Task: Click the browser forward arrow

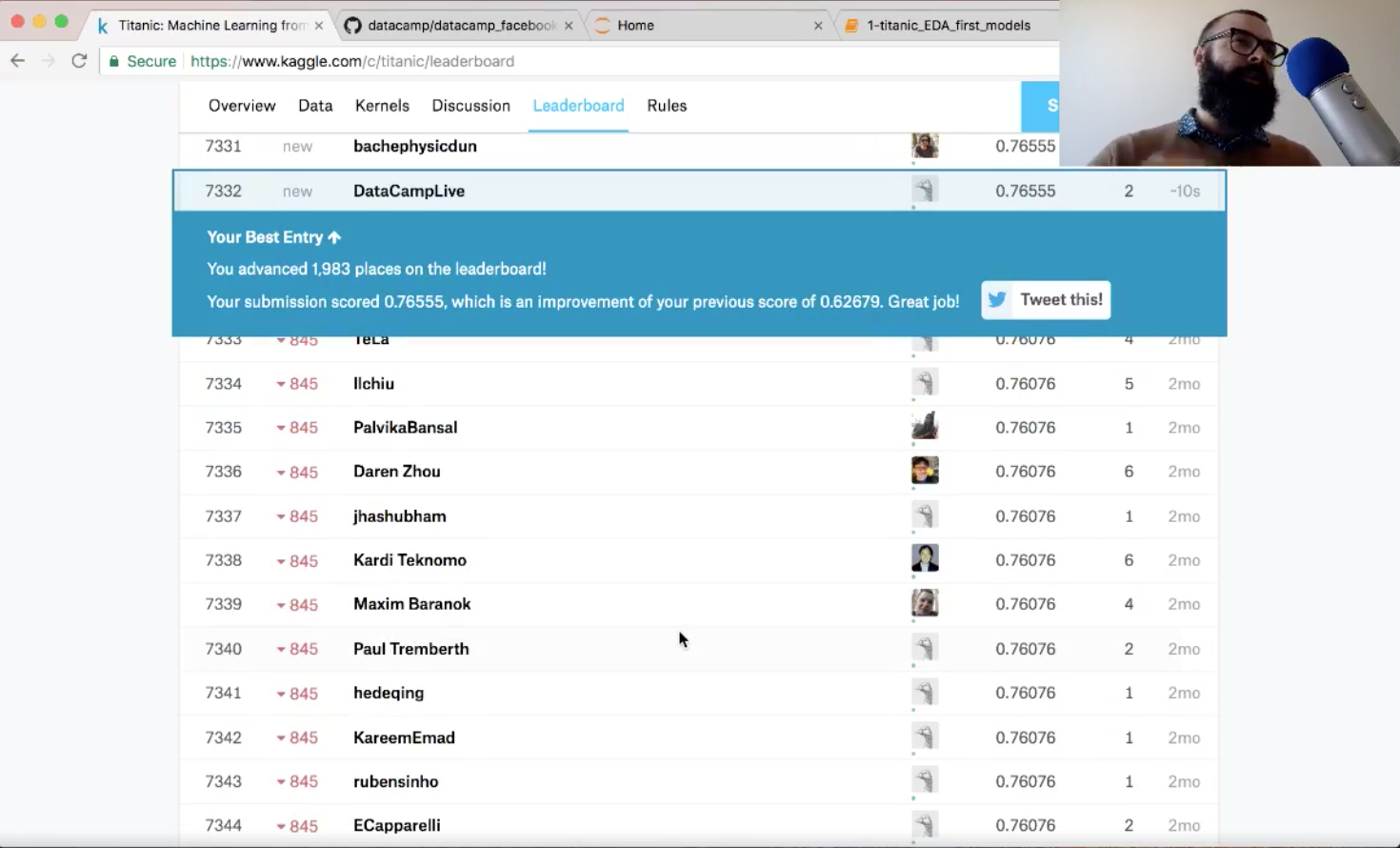Action: 48,60
